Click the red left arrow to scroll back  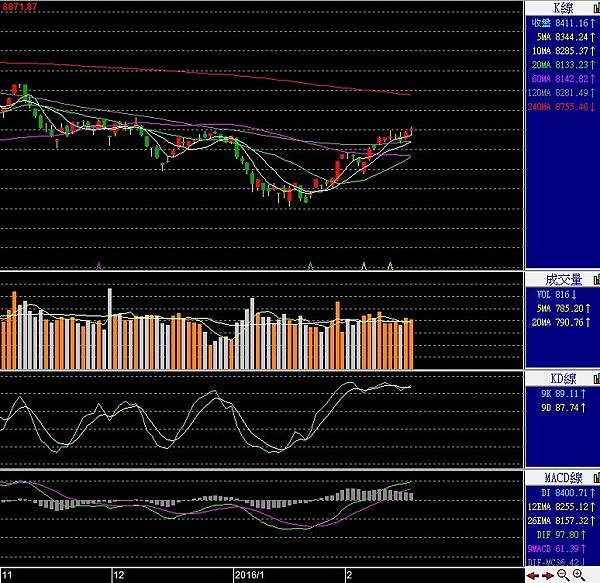pos(533,575)
